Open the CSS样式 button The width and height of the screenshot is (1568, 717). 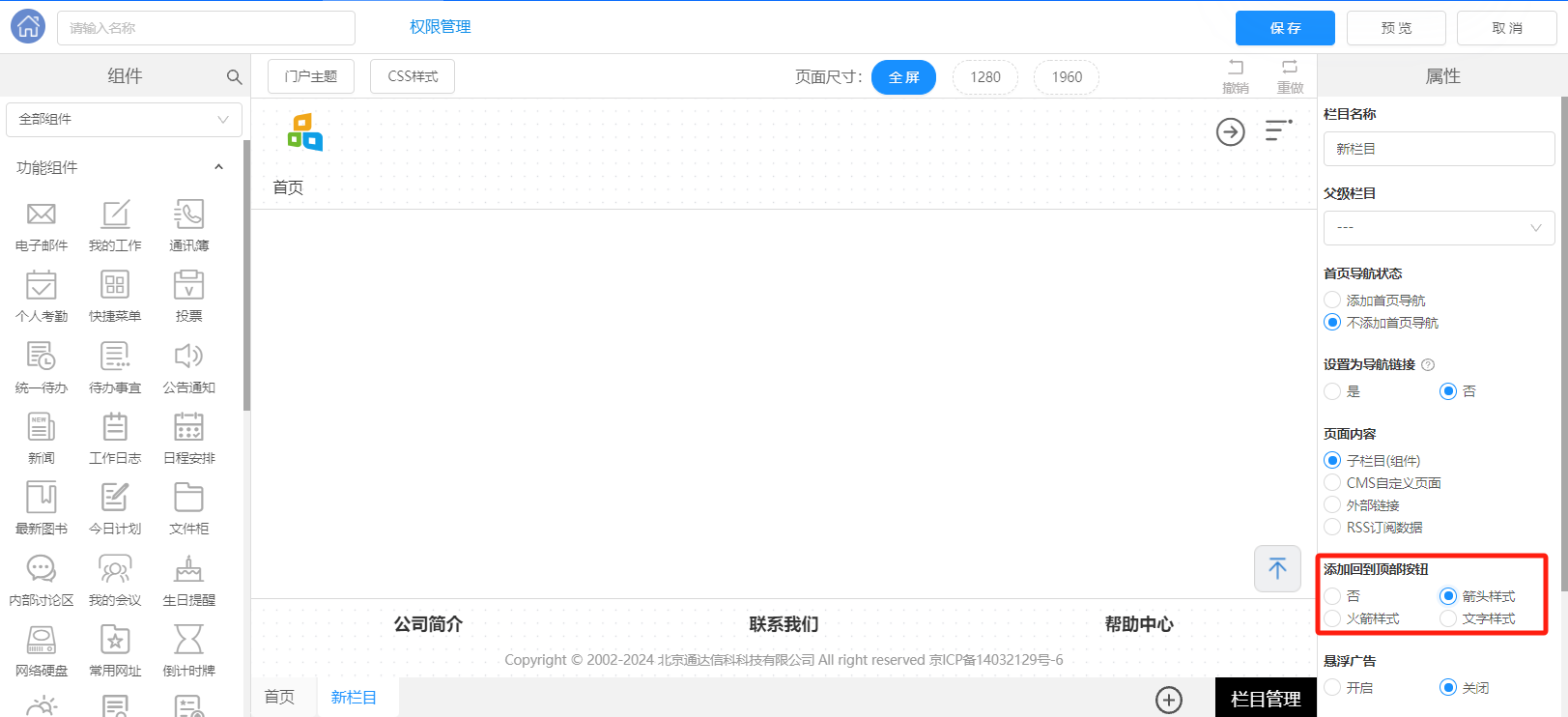coord(413,76)
